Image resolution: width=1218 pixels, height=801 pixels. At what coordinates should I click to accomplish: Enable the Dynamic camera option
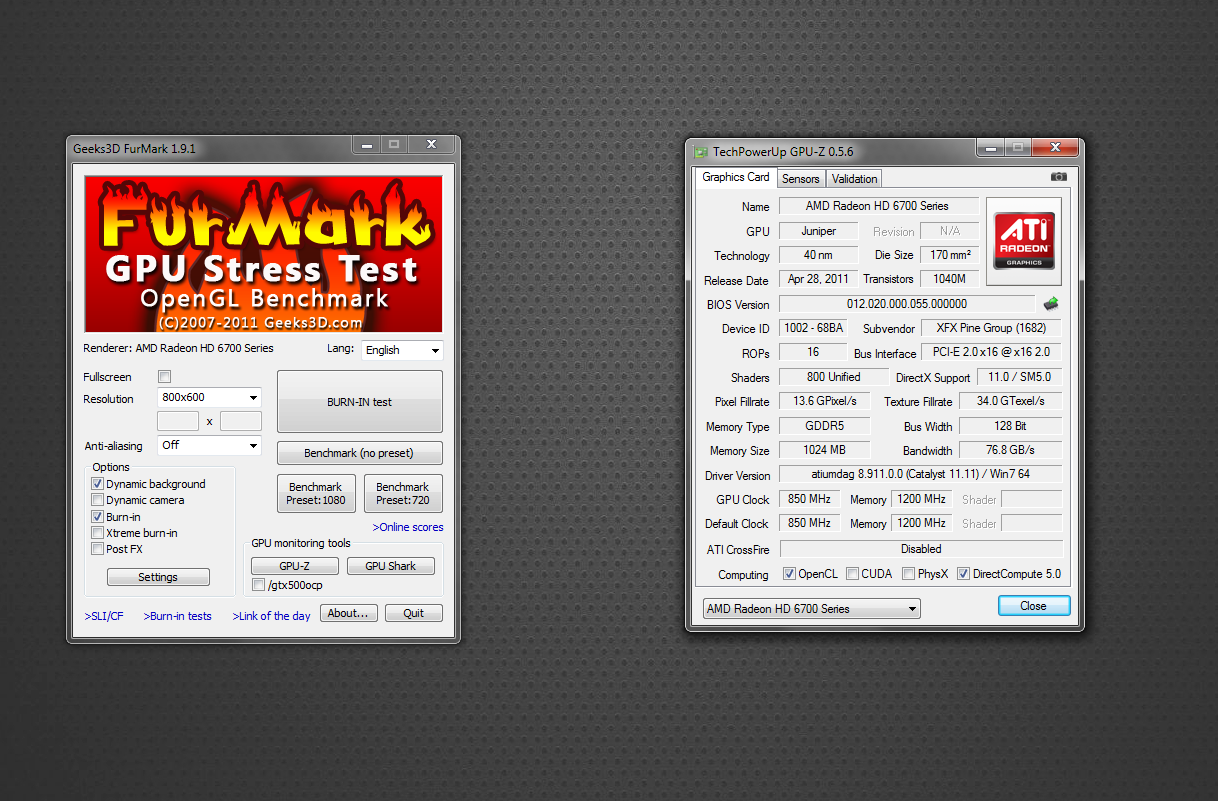(97, 500)
